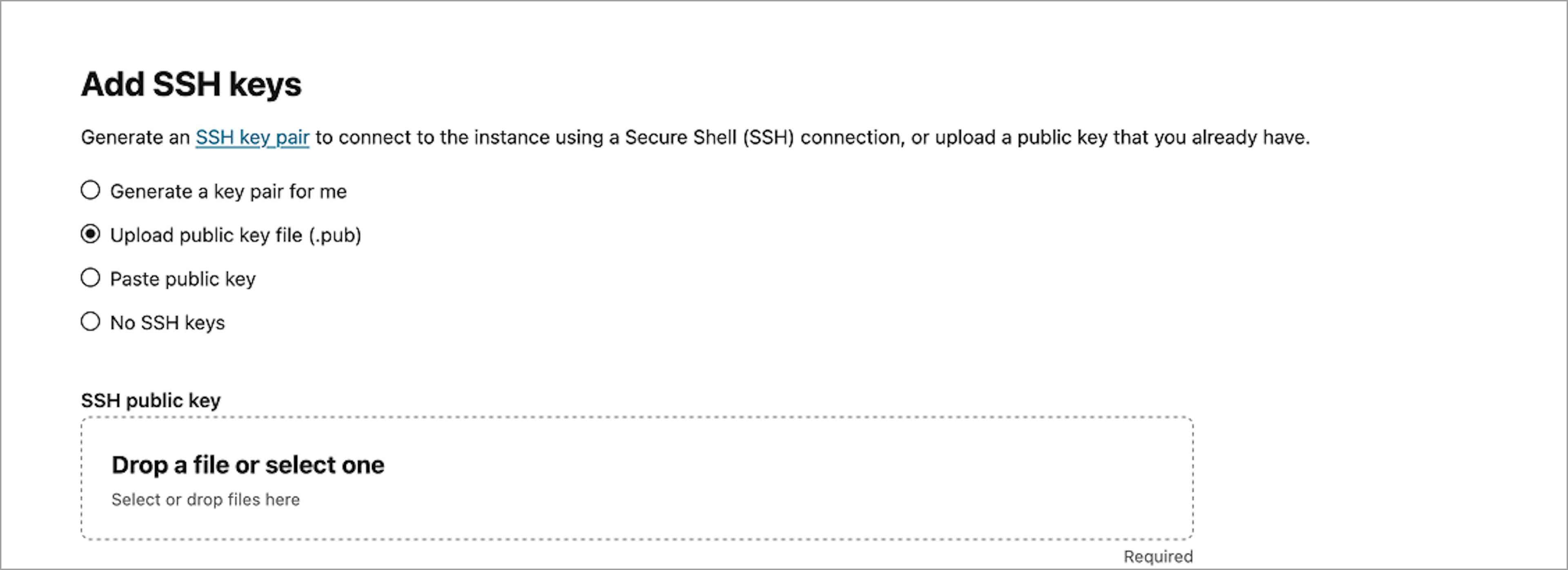Enable the "No SSH keys" radio option
This screenshot has width=1568, height=570.
click(x=90, y=321)
